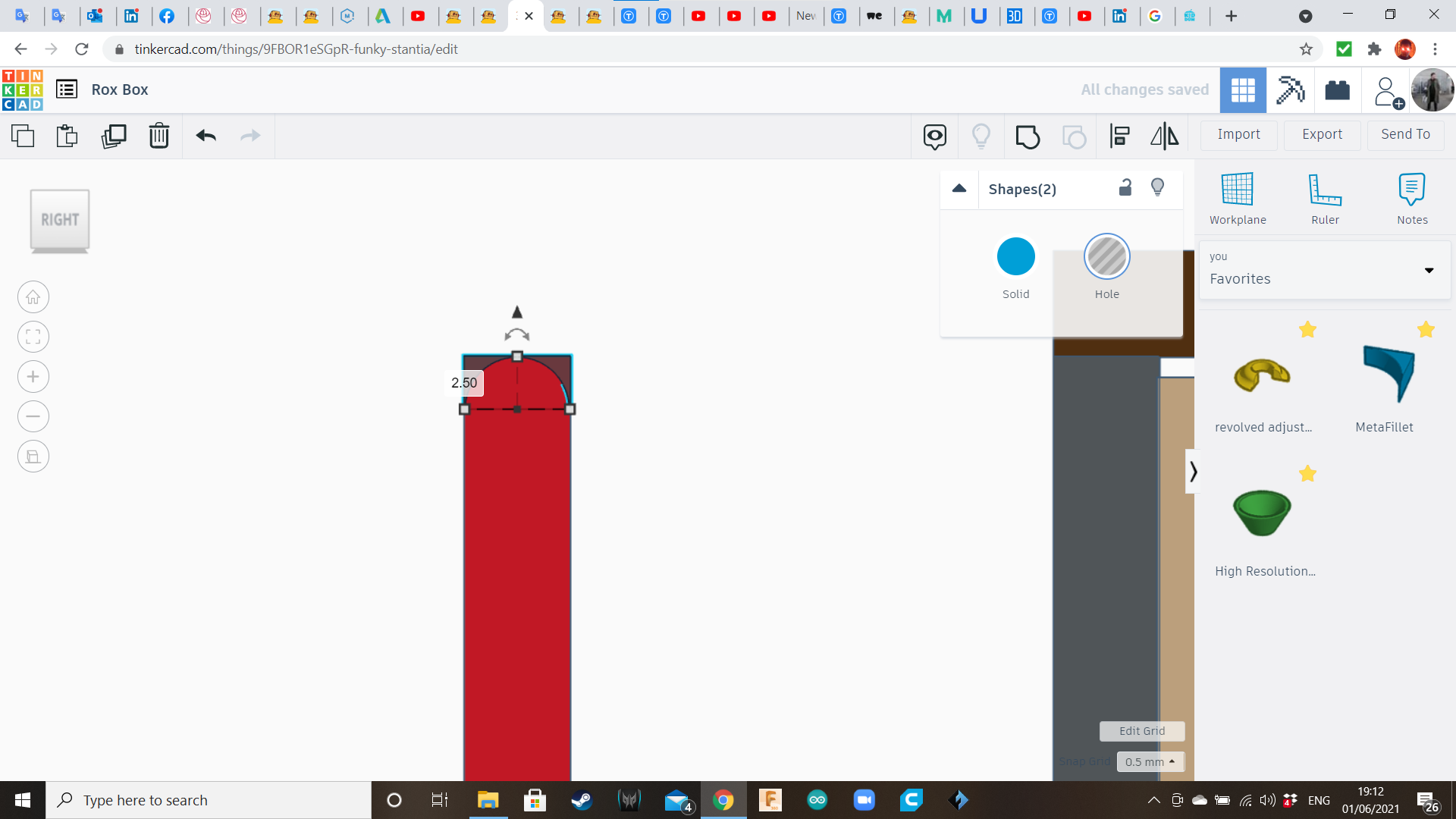The height and width of the screenshot is (819, 1456).
Task: Click the Duplicate and repeat icon
Action: (114, 136)
